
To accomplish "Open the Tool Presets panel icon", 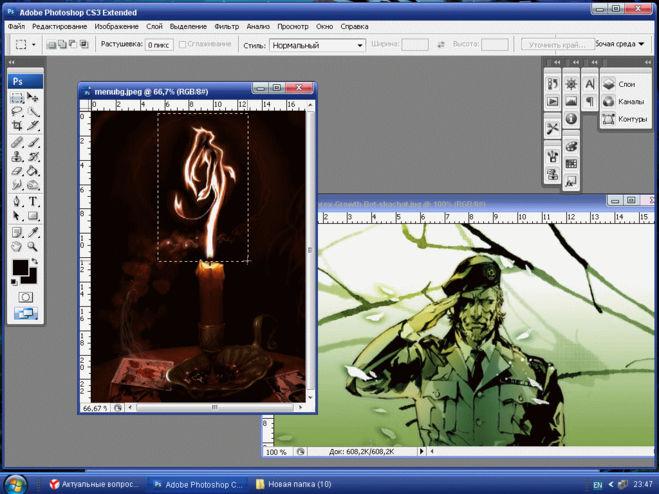I will [x=552, y=128].
